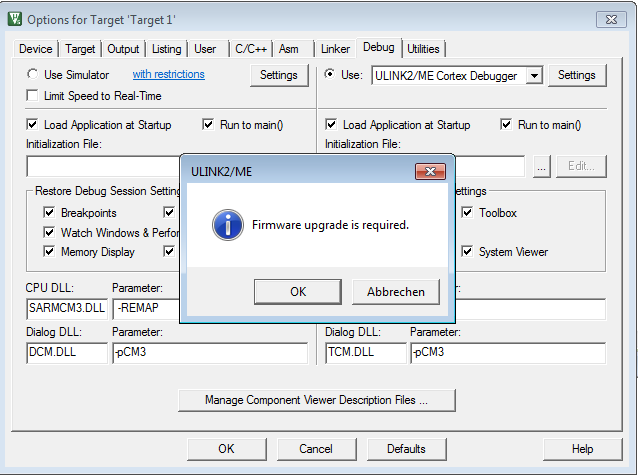Viewport: 638px width, 475px height.
Task: Toggle Limit Speed to Real-Time checkbox
Action: click(32, 96)
